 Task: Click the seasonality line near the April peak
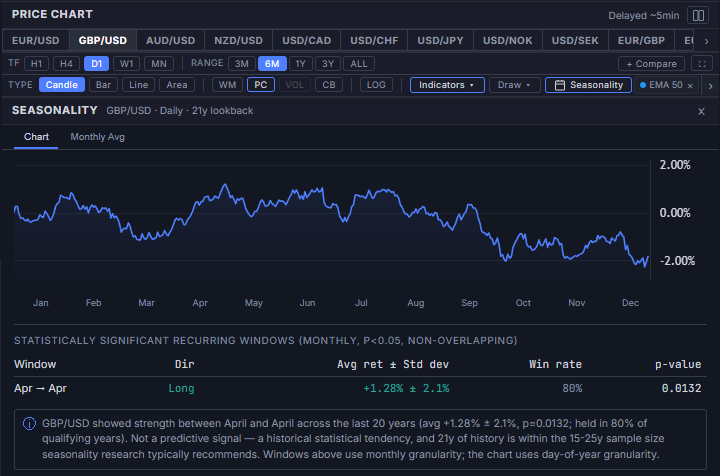point(225,185)
